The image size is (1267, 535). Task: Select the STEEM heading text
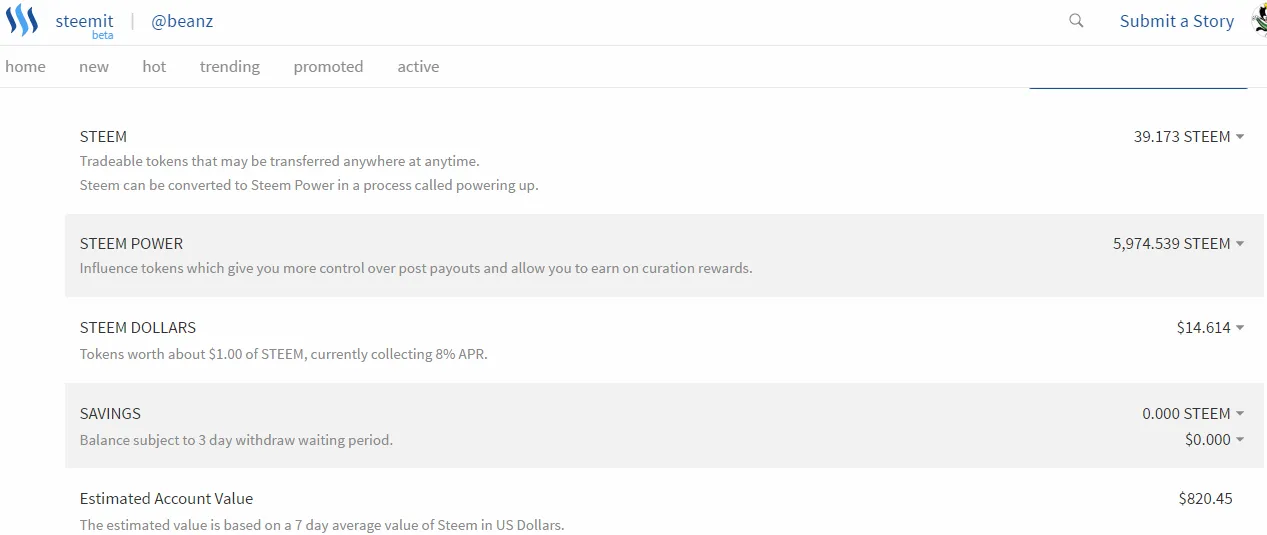pos(103,137)
